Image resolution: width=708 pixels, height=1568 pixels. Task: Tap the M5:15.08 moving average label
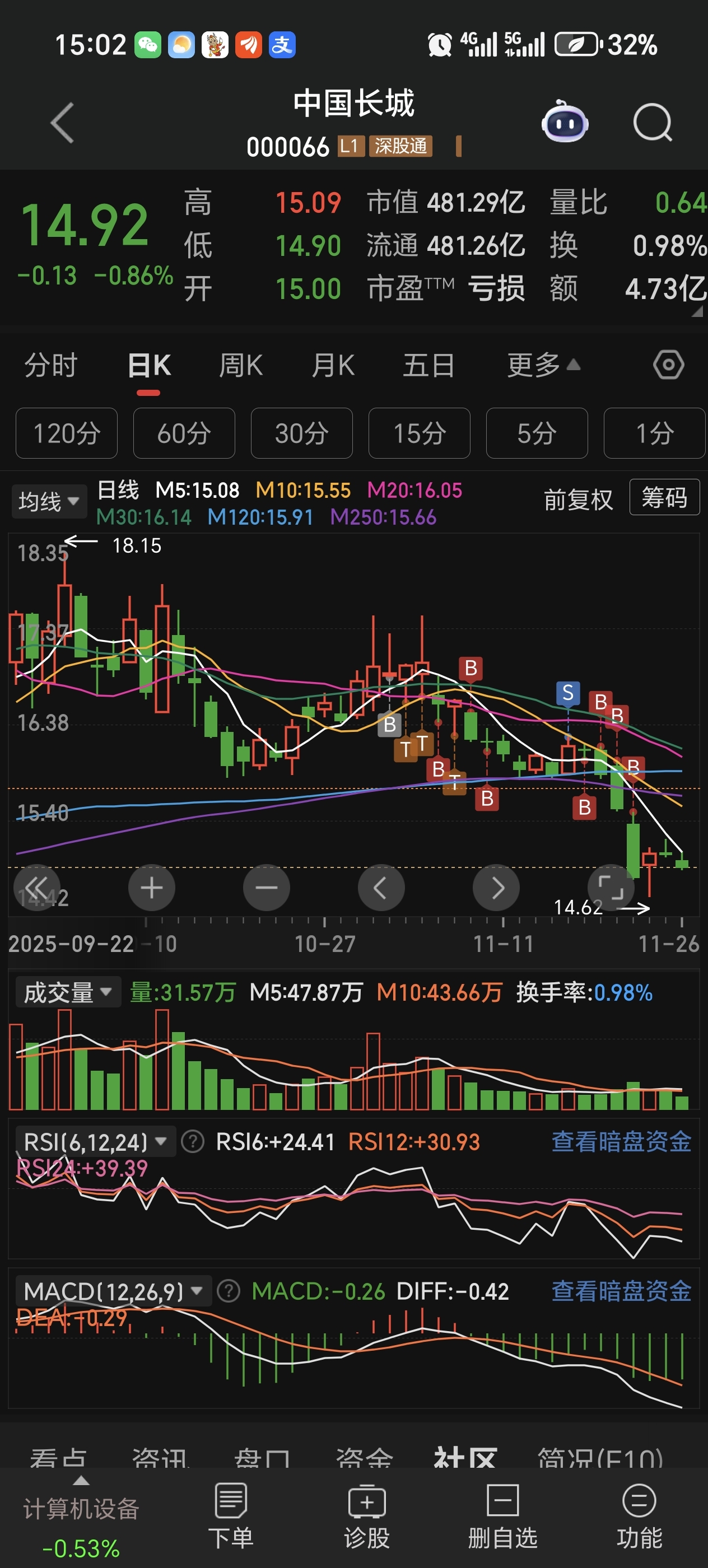point(197,489)
